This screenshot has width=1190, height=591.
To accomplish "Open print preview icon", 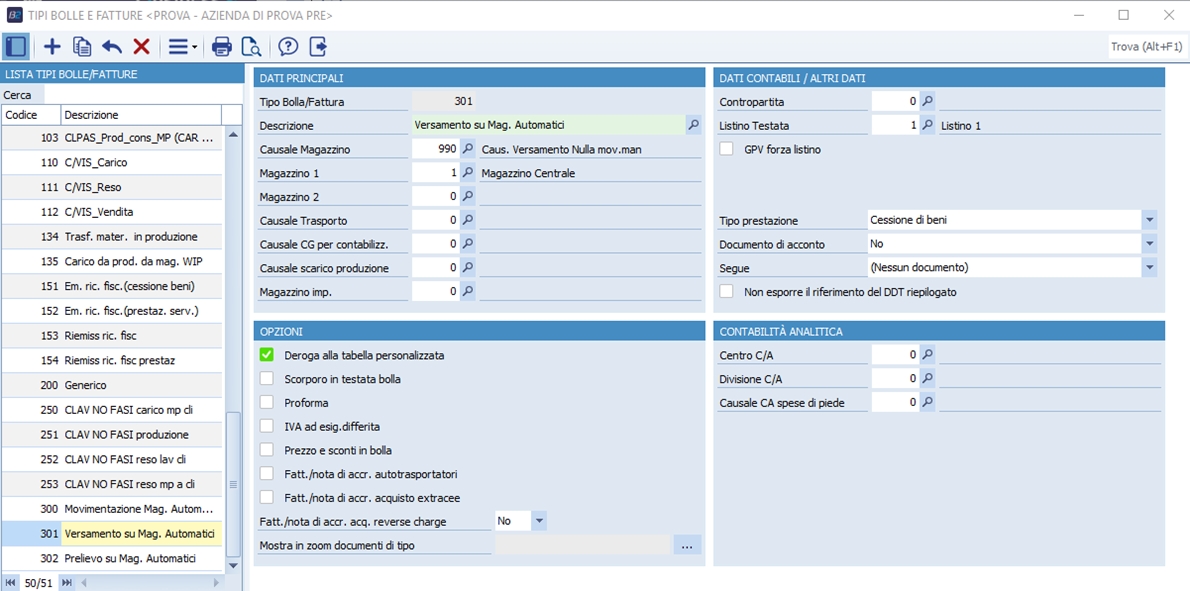I will pyautogui.click(x=251, y=47).
